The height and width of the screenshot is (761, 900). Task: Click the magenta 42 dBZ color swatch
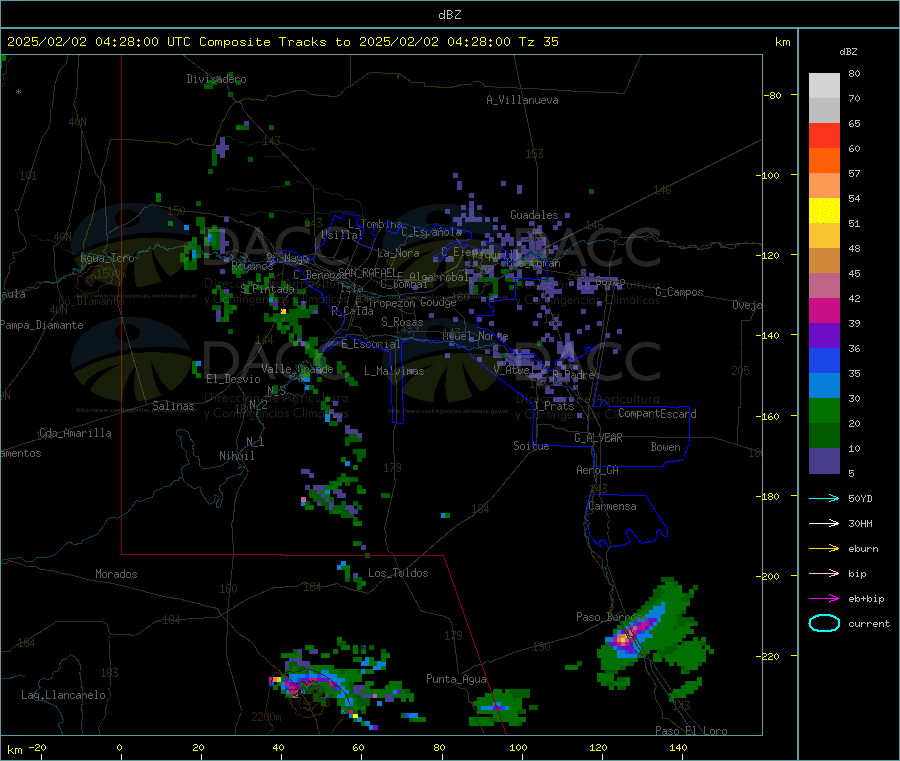point(824,310)
